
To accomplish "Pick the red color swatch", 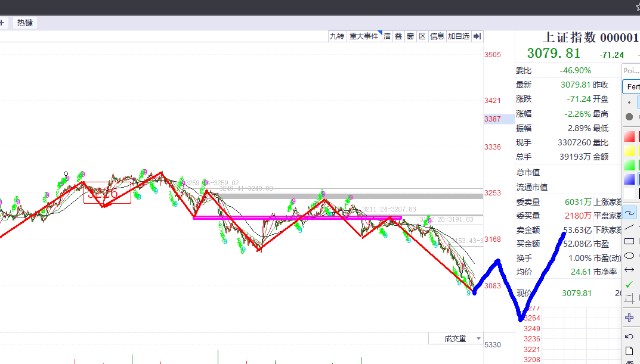I will pos(629,137).
